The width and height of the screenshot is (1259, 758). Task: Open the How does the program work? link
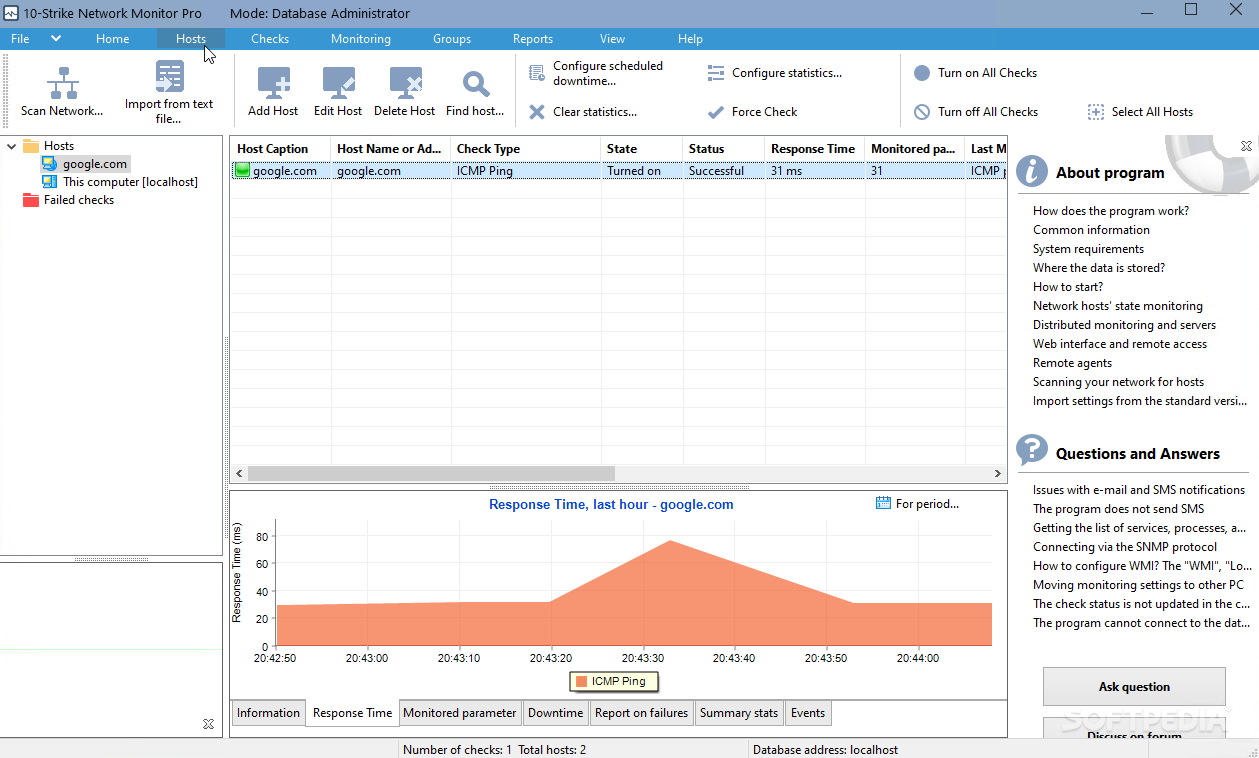click(1111, 211)
